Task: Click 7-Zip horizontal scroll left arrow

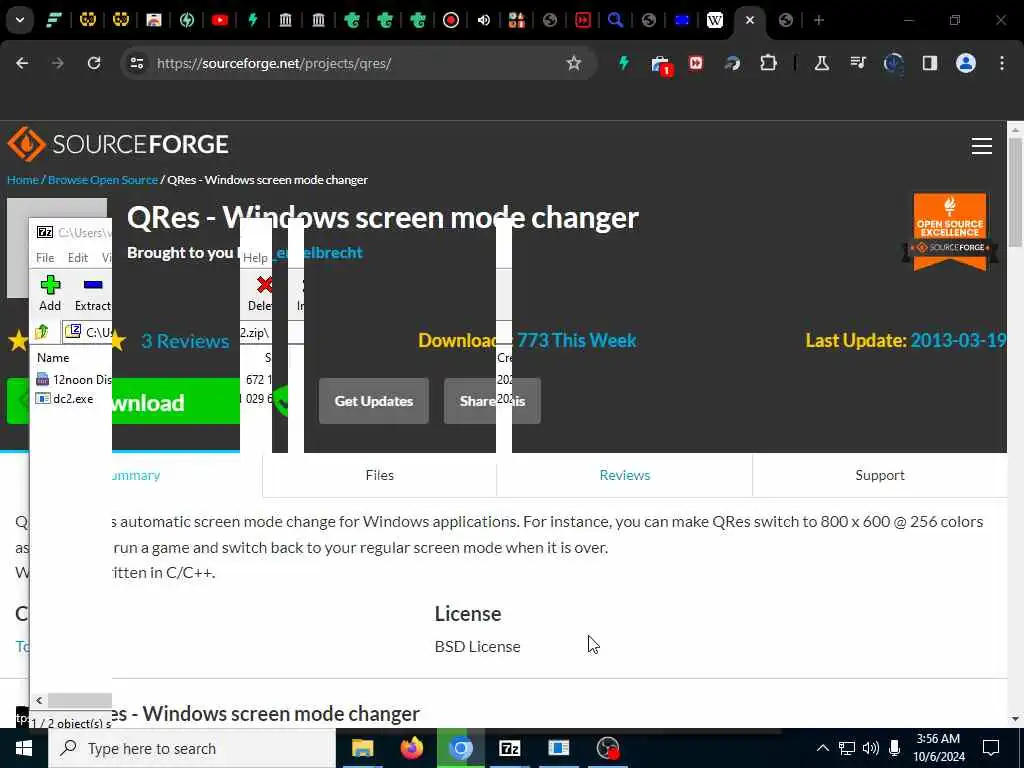Action: [x=39, y=700]
